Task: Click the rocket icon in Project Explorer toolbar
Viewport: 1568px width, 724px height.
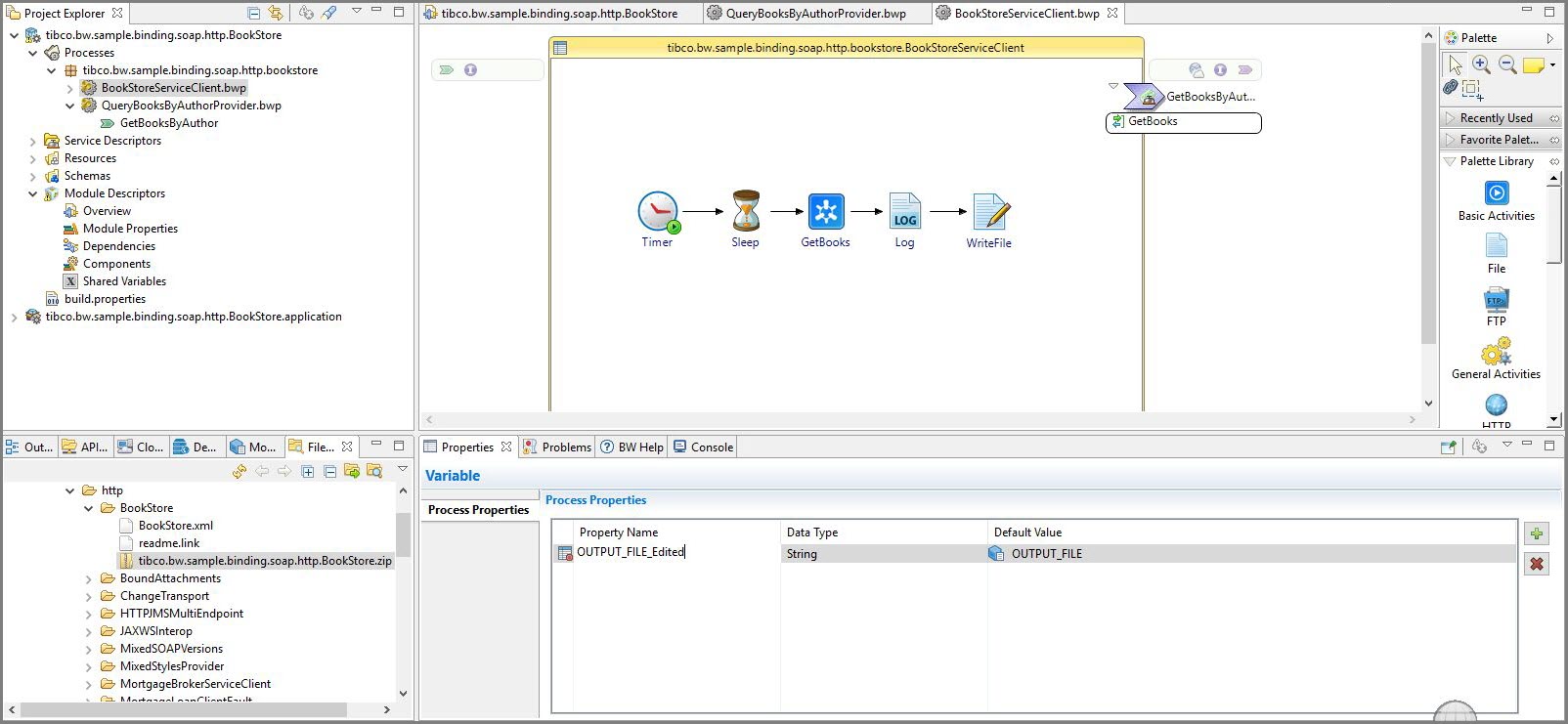Action: [x=329, y=13]
